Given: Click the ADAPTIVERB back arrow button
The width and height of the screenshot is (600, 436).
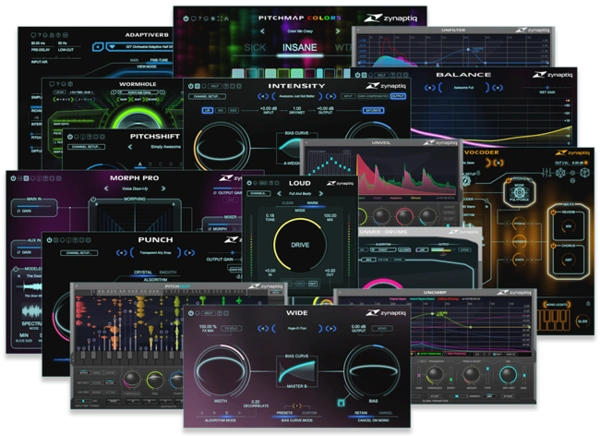Looking at the screenshot, I should (98, 47).
